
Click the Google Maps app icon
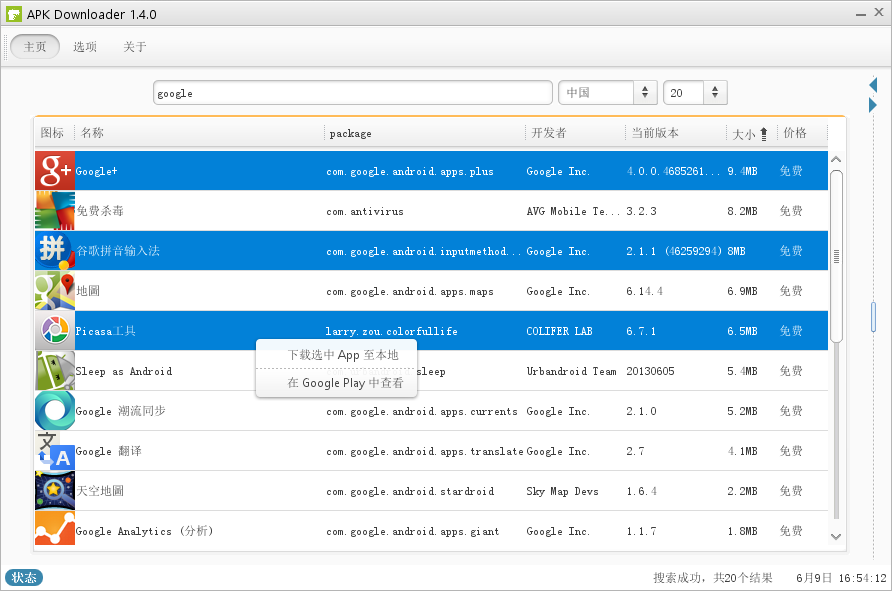(x=55, y=291)
